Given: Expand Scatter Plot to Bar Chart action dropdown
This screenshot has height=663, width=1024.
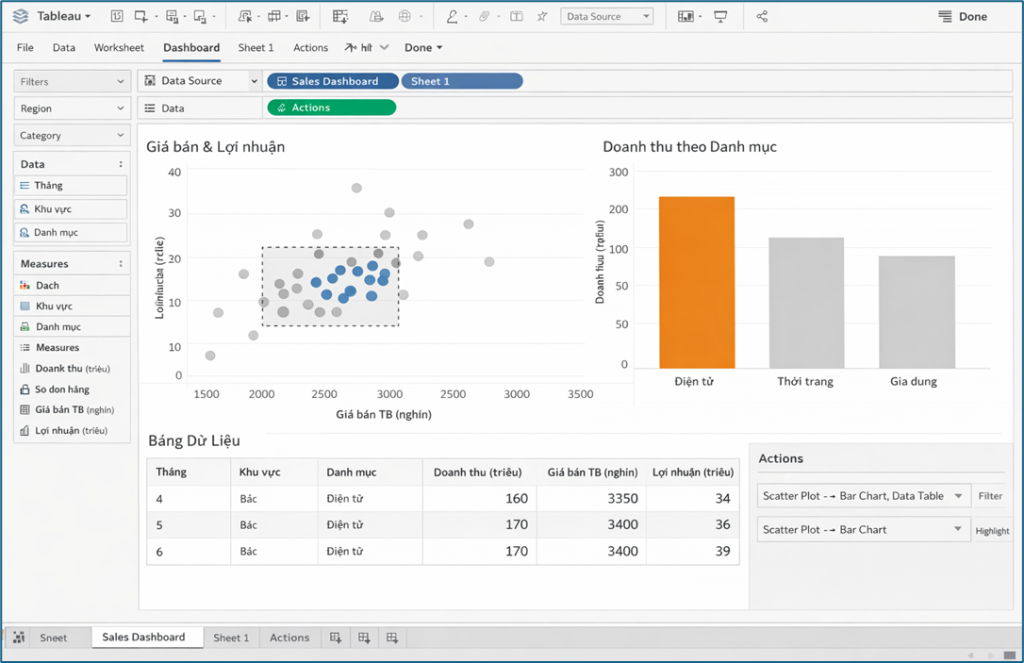Looking at the screenshot, I should [957, 529].
